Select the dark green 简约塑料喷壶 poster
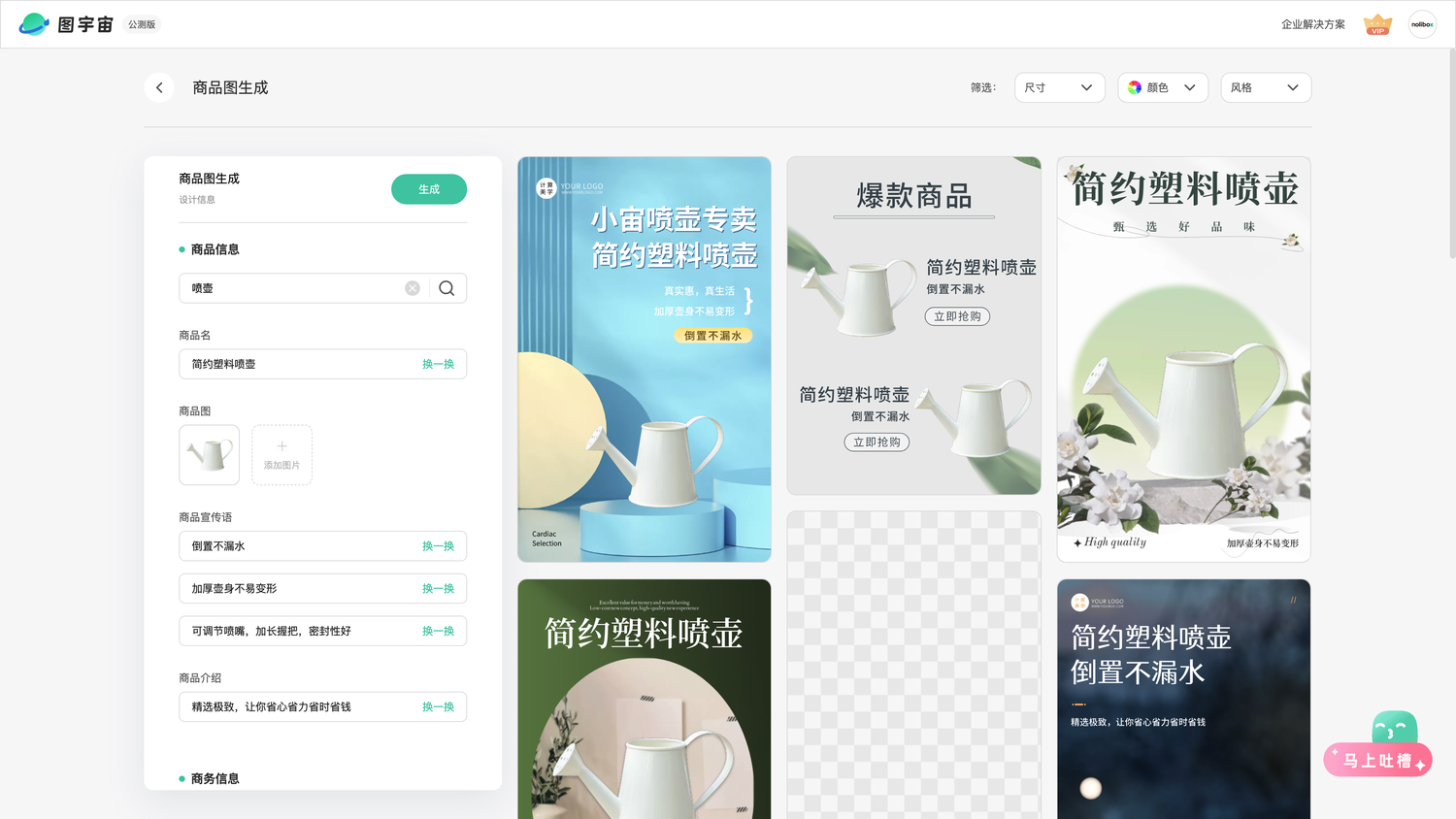The height and width of the screenshot is (819, 1456). [x=645, y=700]
